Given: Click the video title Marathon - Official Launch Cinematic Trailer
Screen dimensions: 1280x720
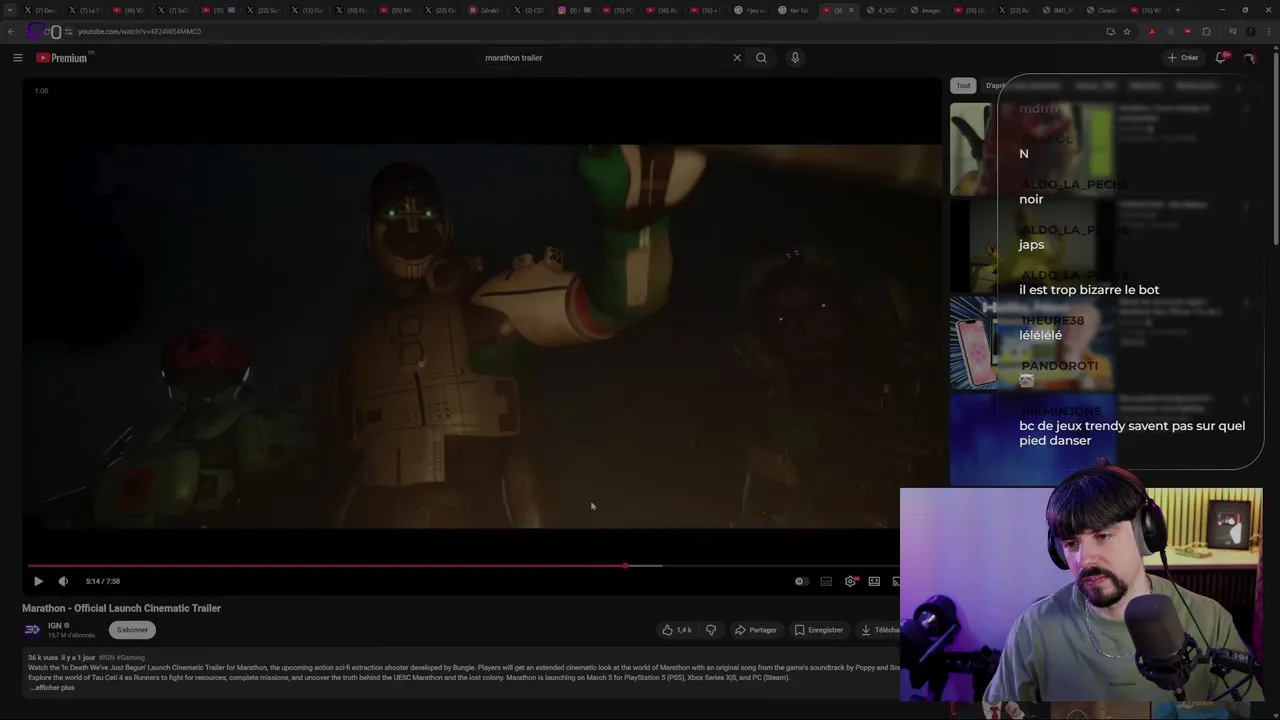Looking at the screenshot, I should pyautogui.click(x=121, y=608).
